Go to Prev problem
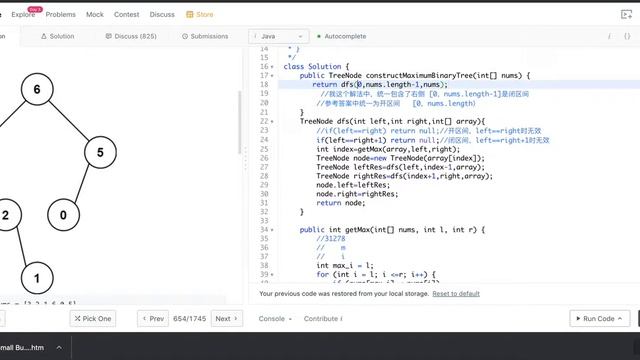This screenshot has height=360, width=640. 153,319
